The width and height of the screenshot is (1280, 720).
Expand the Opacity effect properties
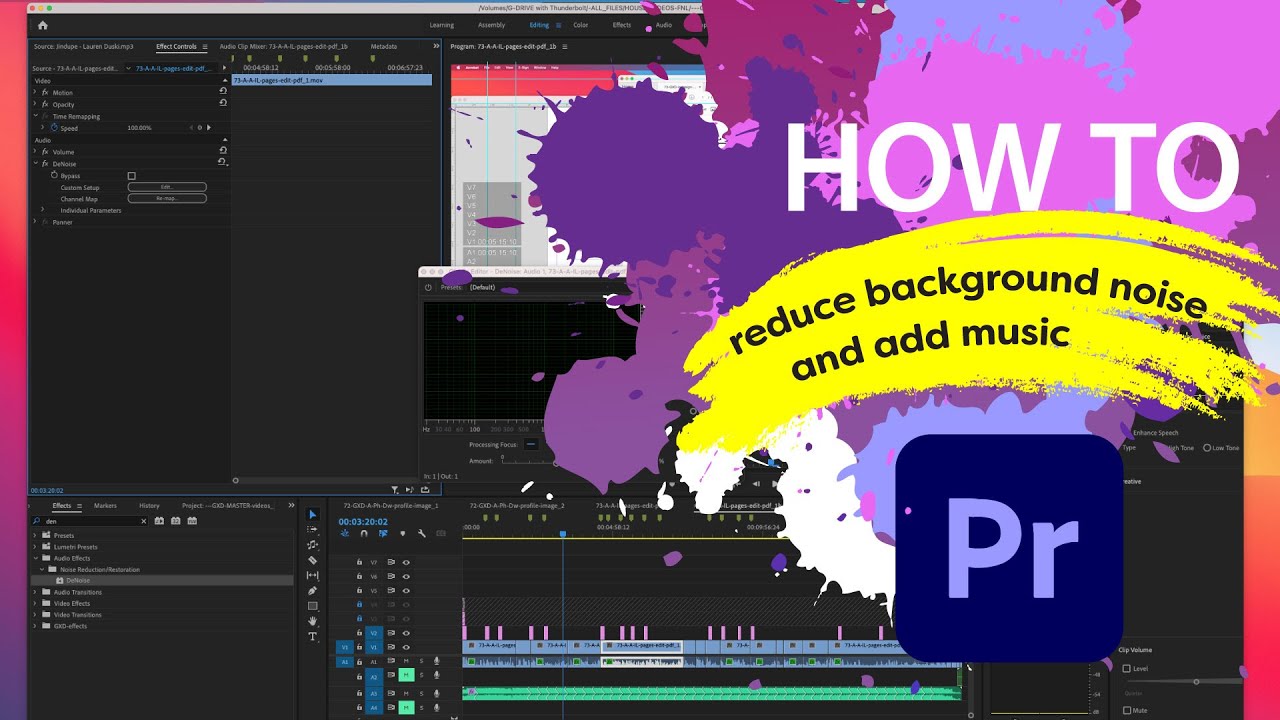(x=34, y=103)
